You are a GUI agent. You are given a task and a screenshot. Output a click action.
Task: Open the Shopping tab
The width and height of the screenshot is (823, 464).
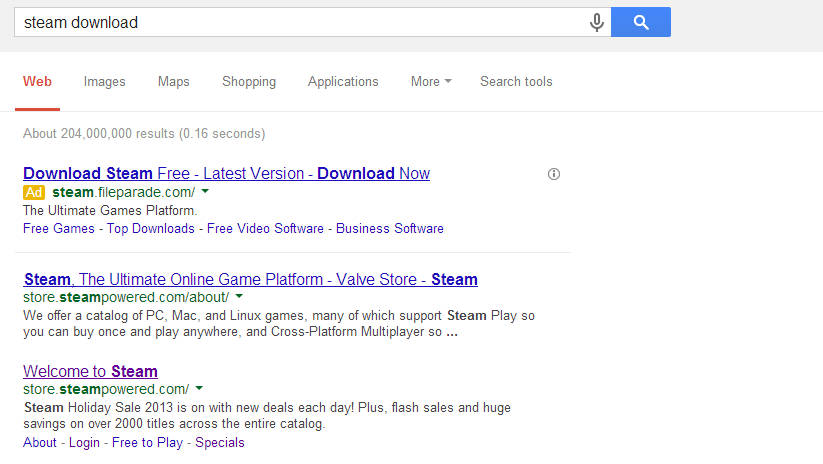pos(249,82)
